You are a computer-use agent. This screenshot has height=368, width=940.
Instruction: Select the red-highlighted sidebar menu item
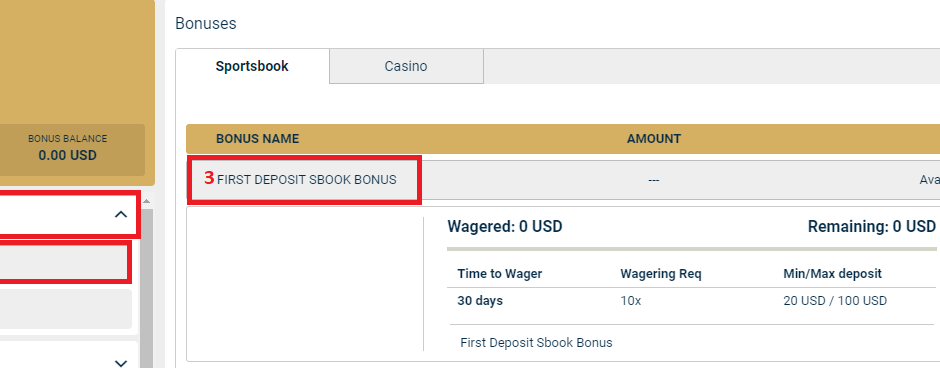pos(64,263)
